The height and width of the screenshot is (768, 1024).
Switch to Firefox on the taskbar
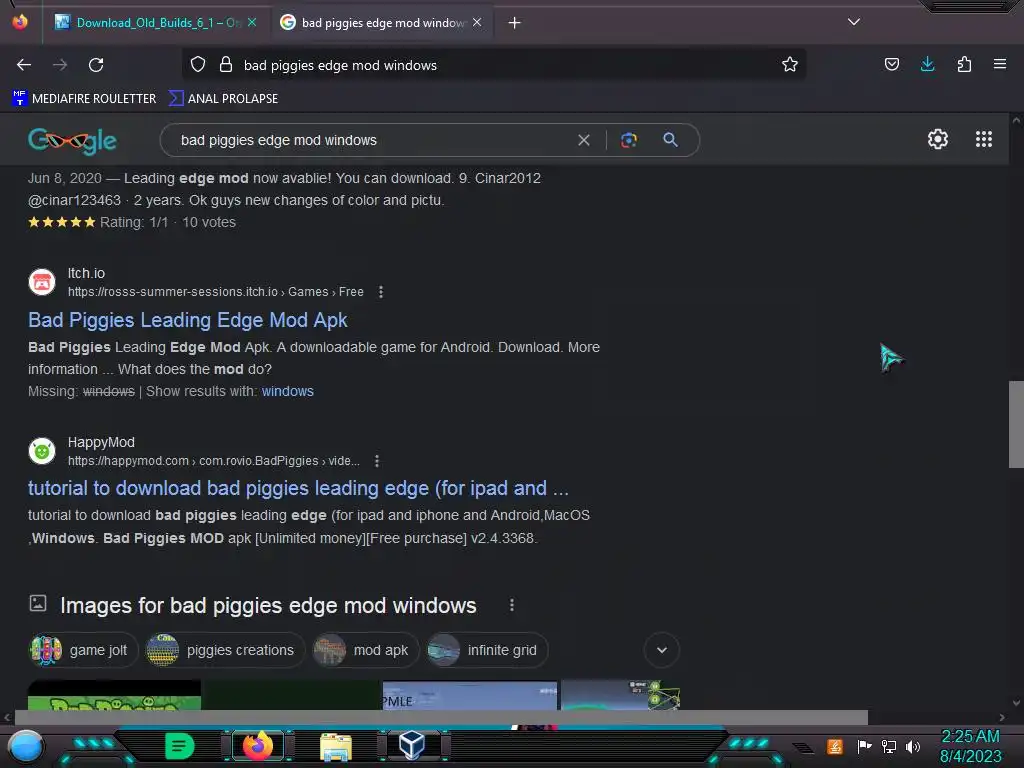point(257,746)
